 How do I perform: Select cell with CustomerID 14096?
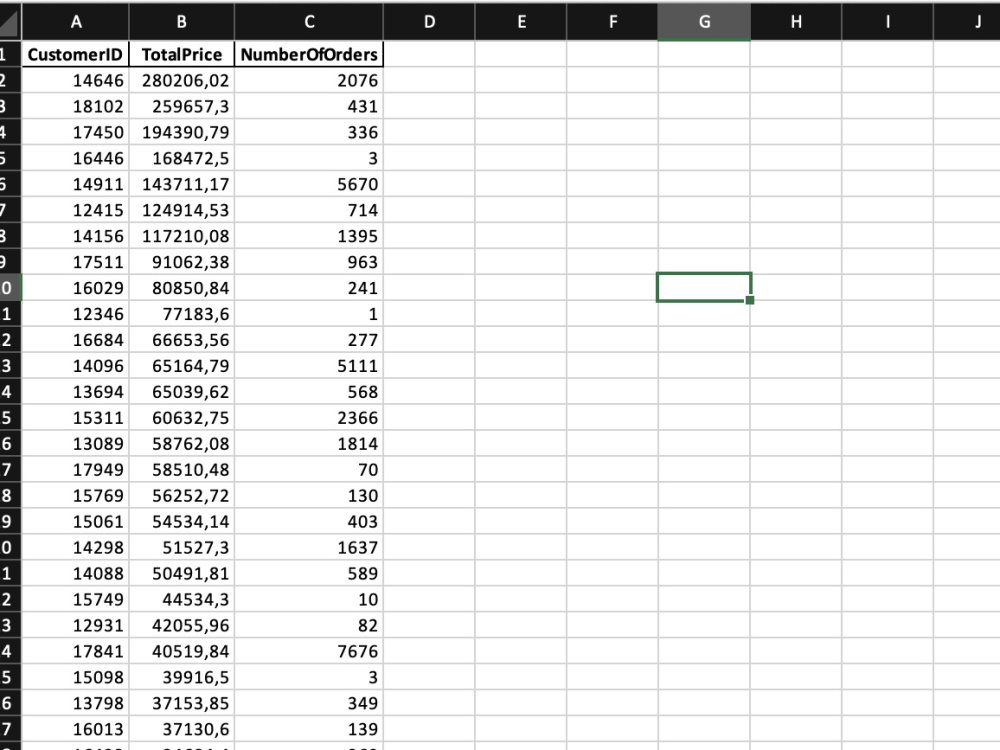(x=75, y=365)
